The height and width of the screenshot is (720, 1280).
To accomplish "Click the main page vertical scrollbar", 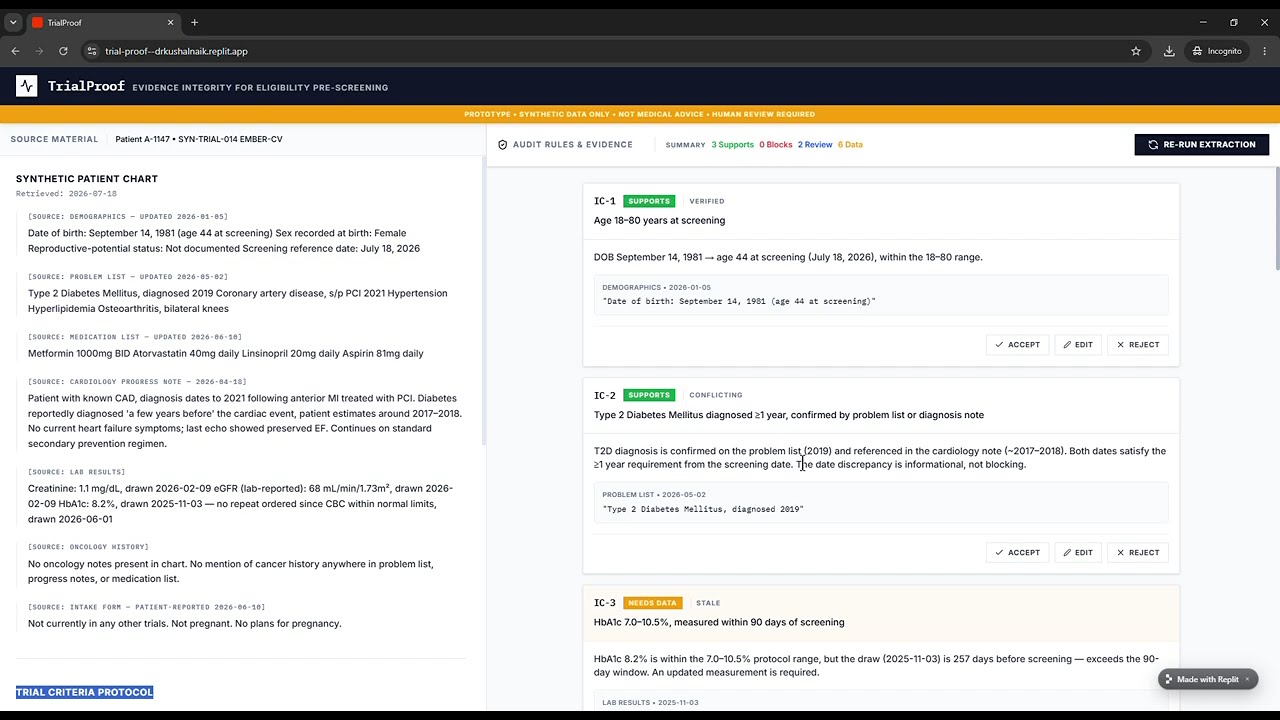I will pos(1277,219).
